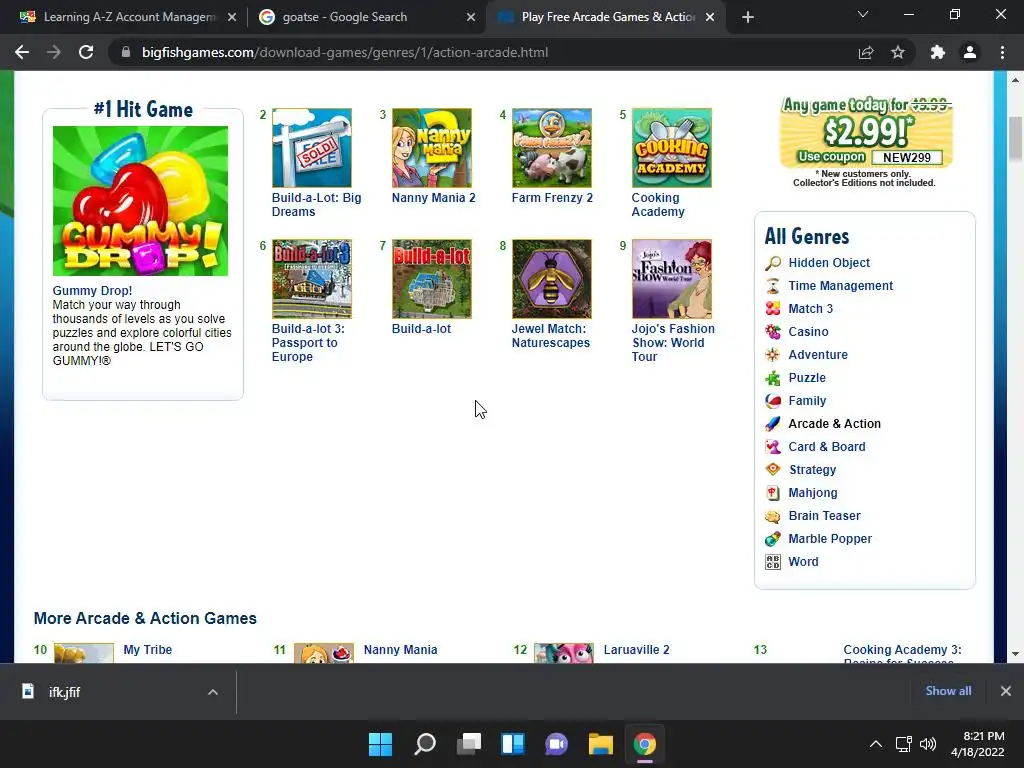Click the Adventure compass icon
The width and height of the screenshot is (1024, 768).
click(773, 355)
